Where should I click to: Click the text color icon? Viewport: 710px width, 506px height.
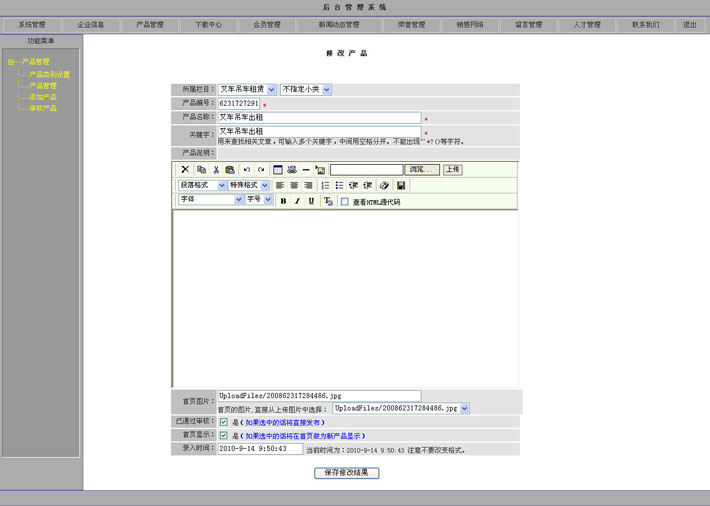pyautogui.click(x=328, y=201)
